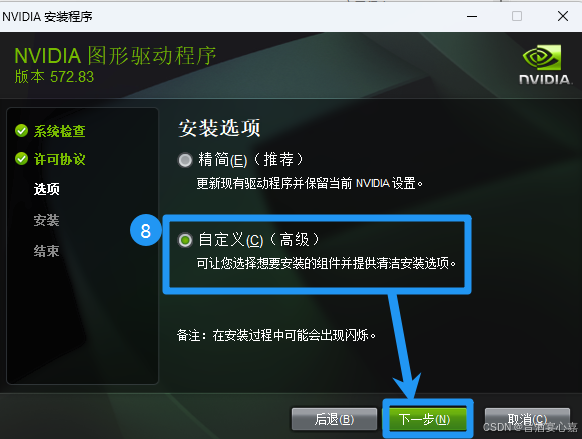Click the NVIDIA 图形驱动程序 header title
This screenshot has width=582, height=439.
[x=115, y=56]
